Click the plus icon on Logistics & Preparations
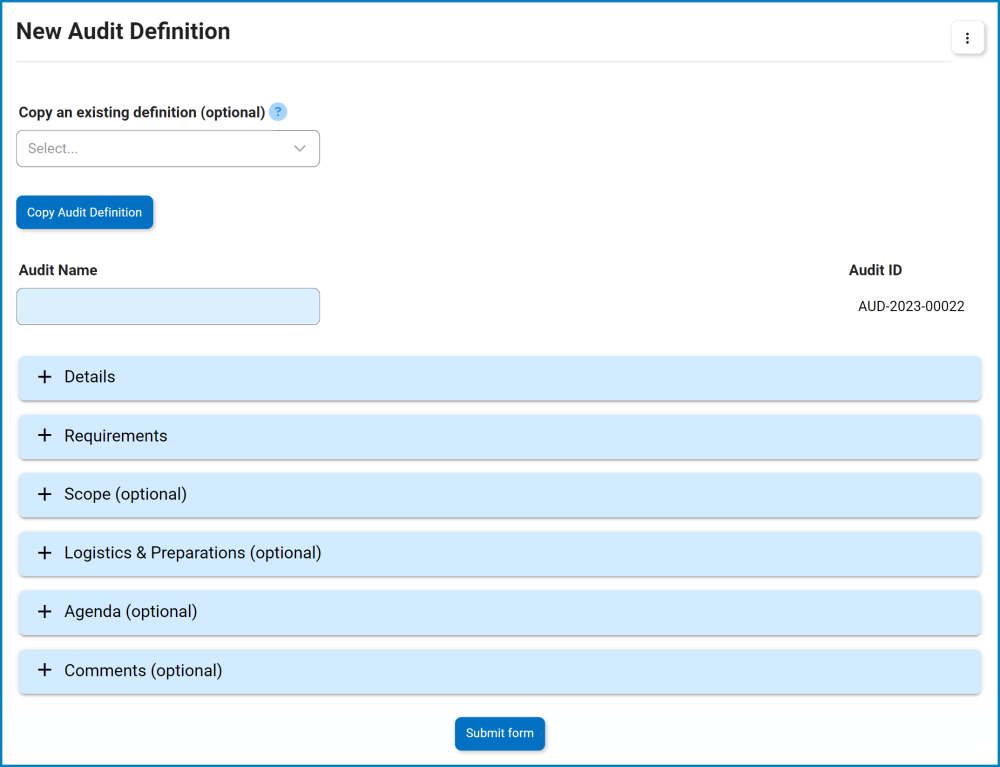The image size is (1000, 767). coord(44,553)
